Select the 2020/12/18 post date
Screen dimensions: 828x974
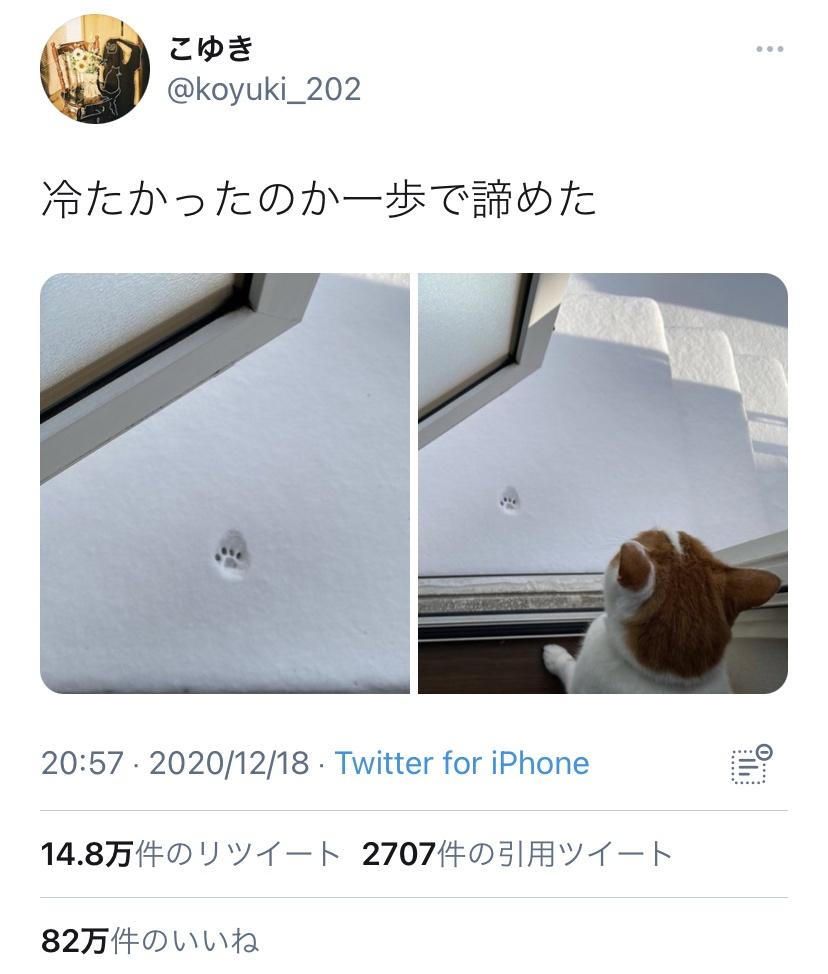tap(229, 763)
